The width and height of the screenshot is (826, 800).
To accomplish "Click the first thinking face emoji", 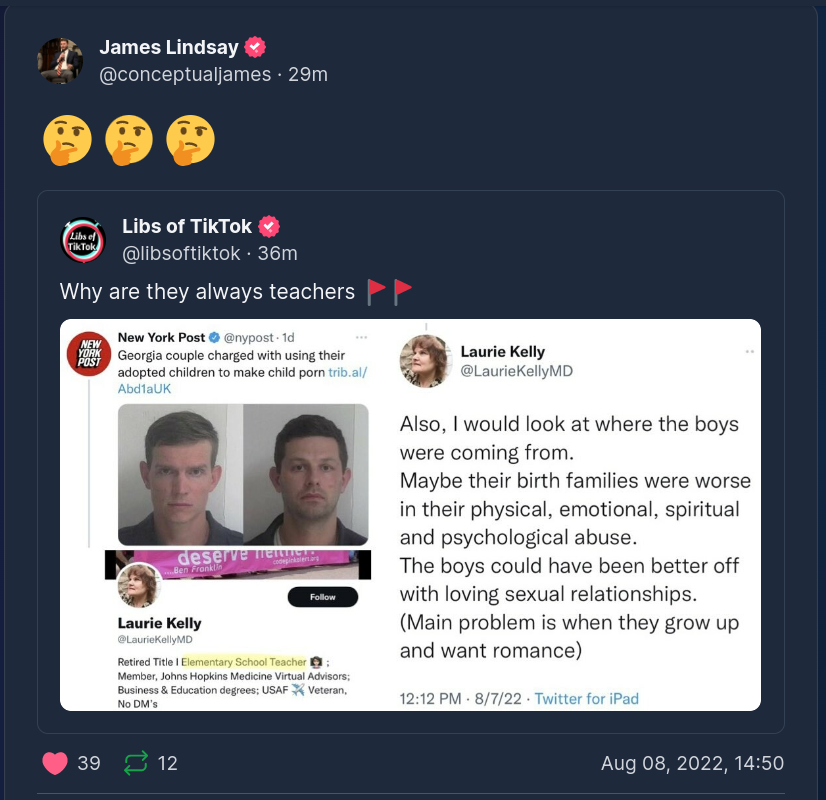I will pos(67,140).
